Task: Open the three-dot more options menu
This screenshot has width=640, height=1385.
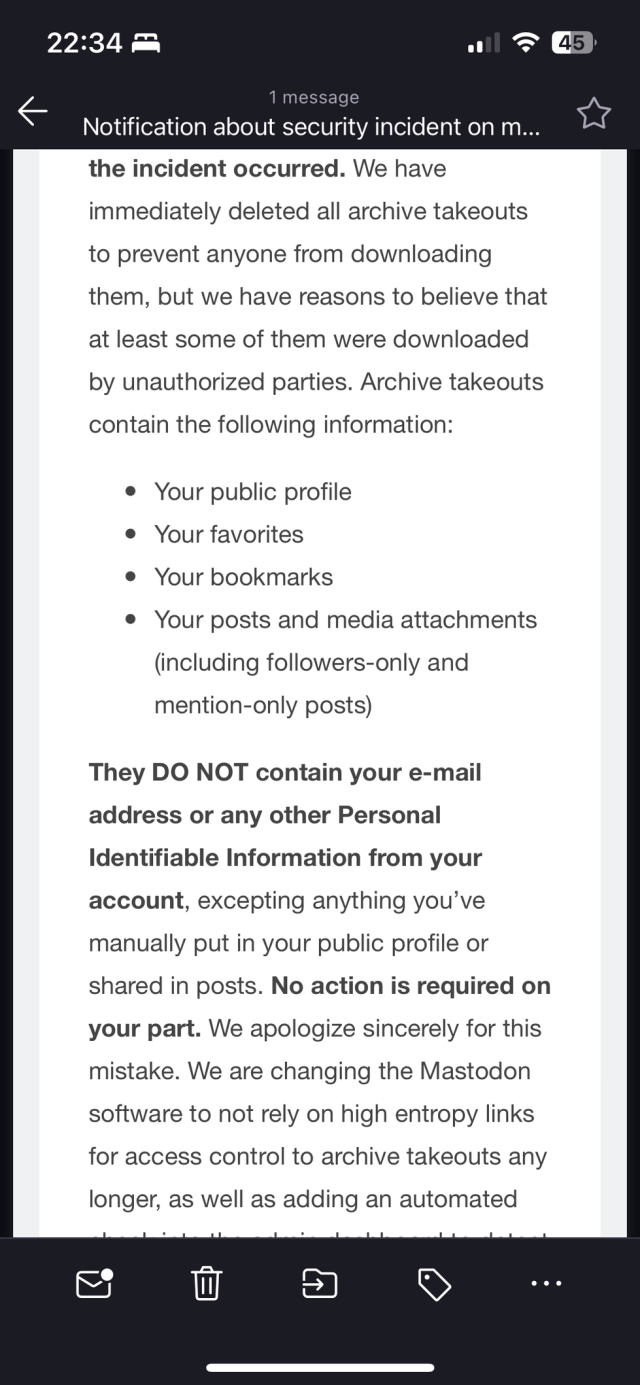Action: [545, 1283]
